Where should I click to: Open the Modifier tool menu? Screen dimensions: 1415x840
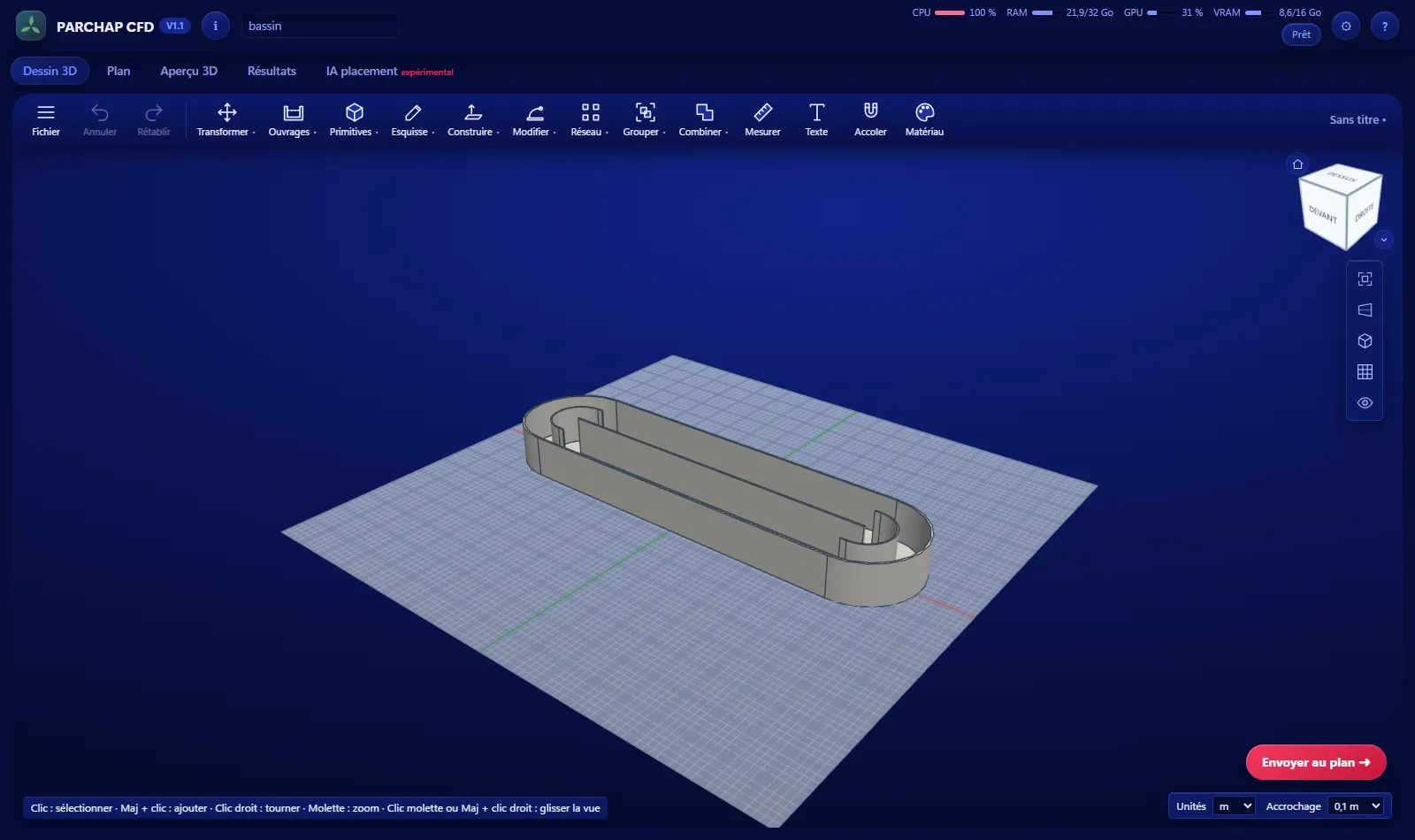534,119
